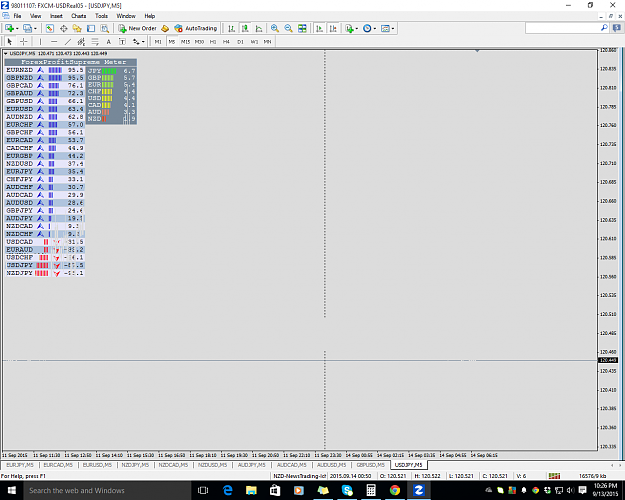Click the NZDJPY row in the meter
625x500 pixels.
45,274
